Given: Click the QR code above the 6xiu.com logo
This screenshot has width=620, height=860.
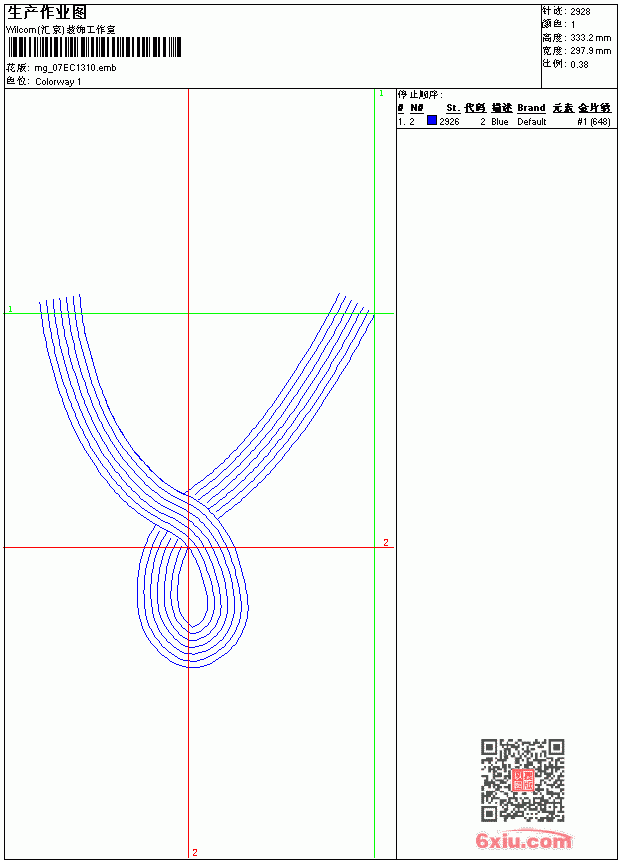Looking at the screenshot, I should pyautogui.click(x=522, y=780).
